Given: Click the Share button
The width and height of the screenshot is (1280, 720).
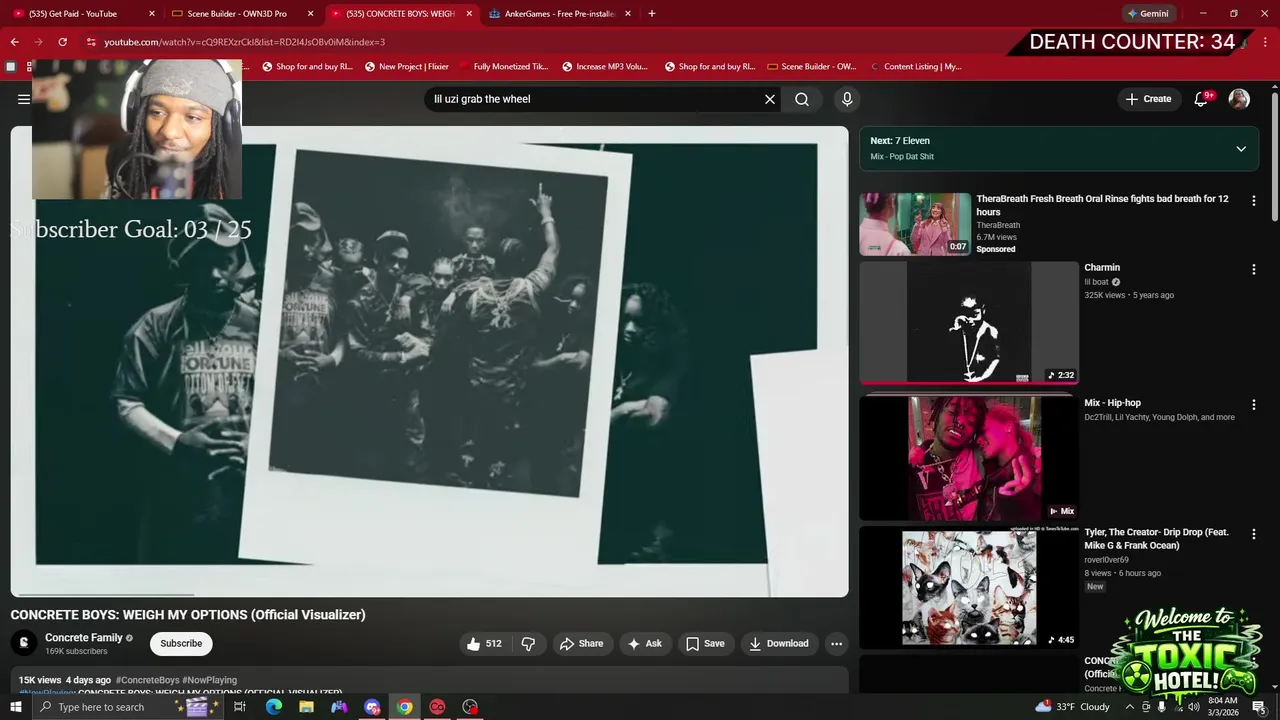Looking at the screenshot, I should (x=581, y=644).
